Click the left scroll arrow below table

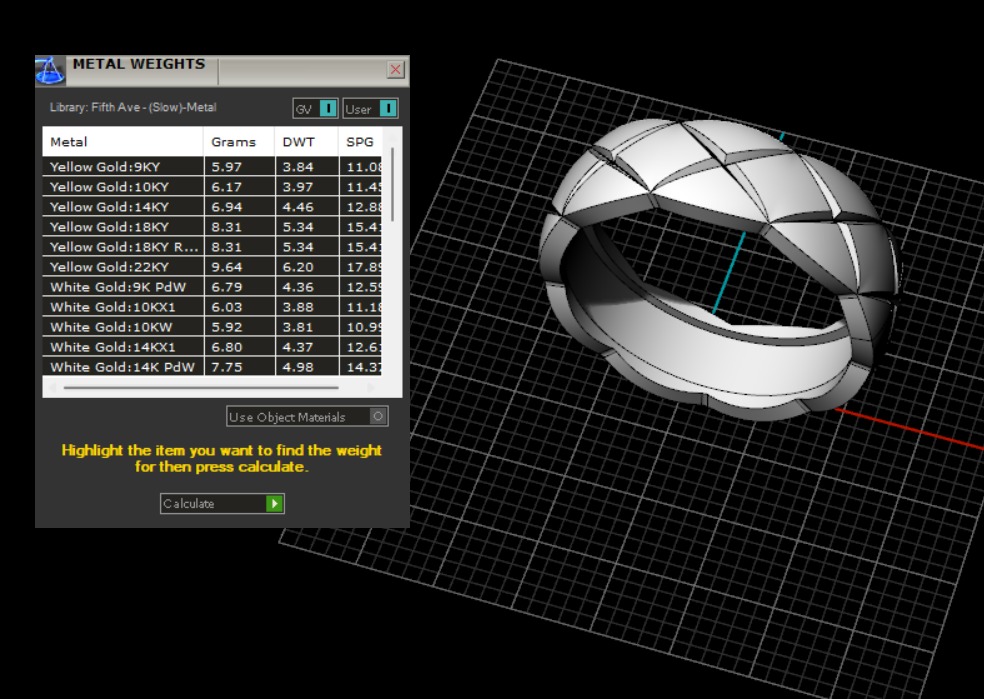pos(52,388)
